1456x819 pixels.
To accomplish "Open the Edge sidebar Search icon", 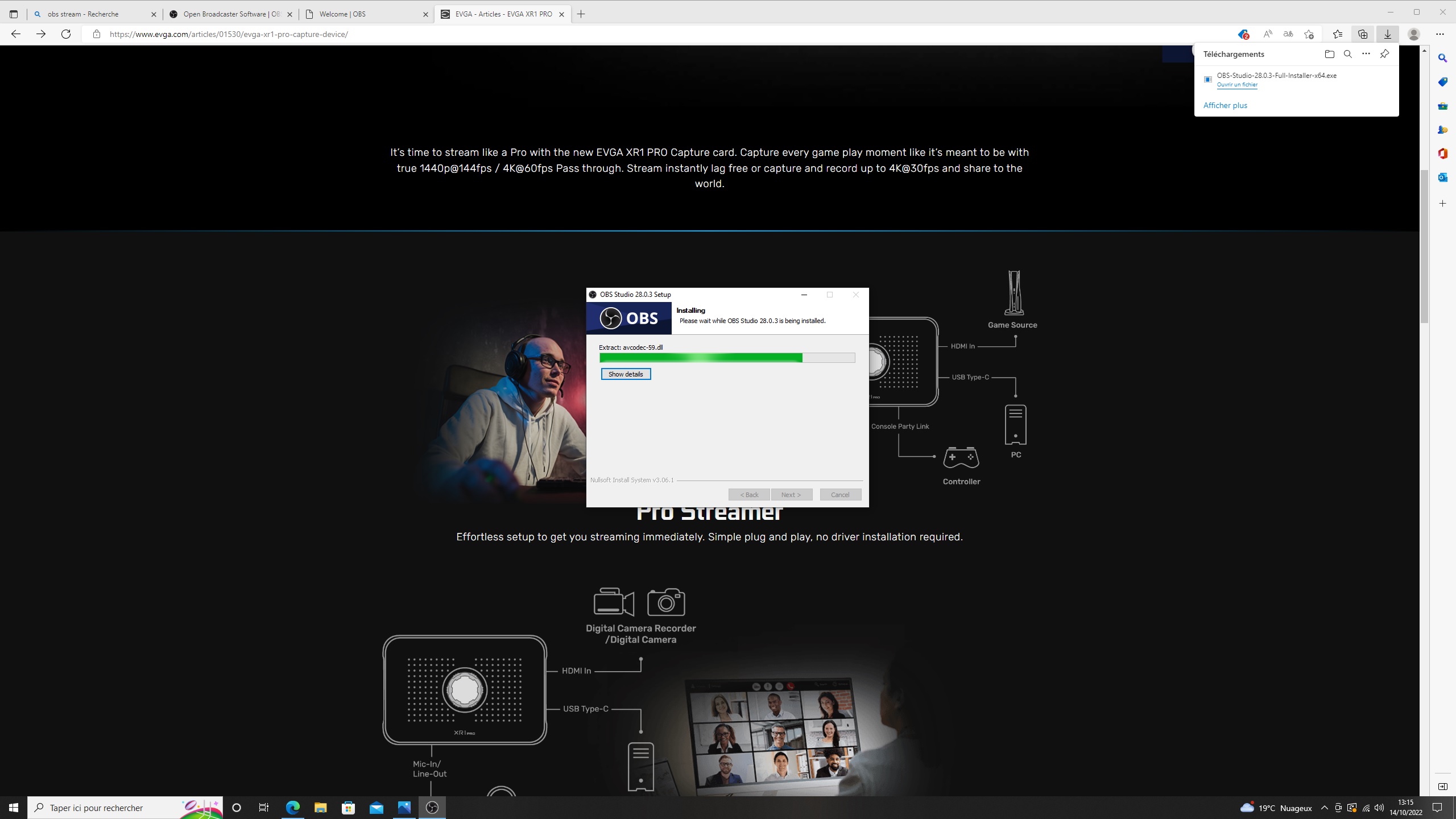I will [1443, 58].
